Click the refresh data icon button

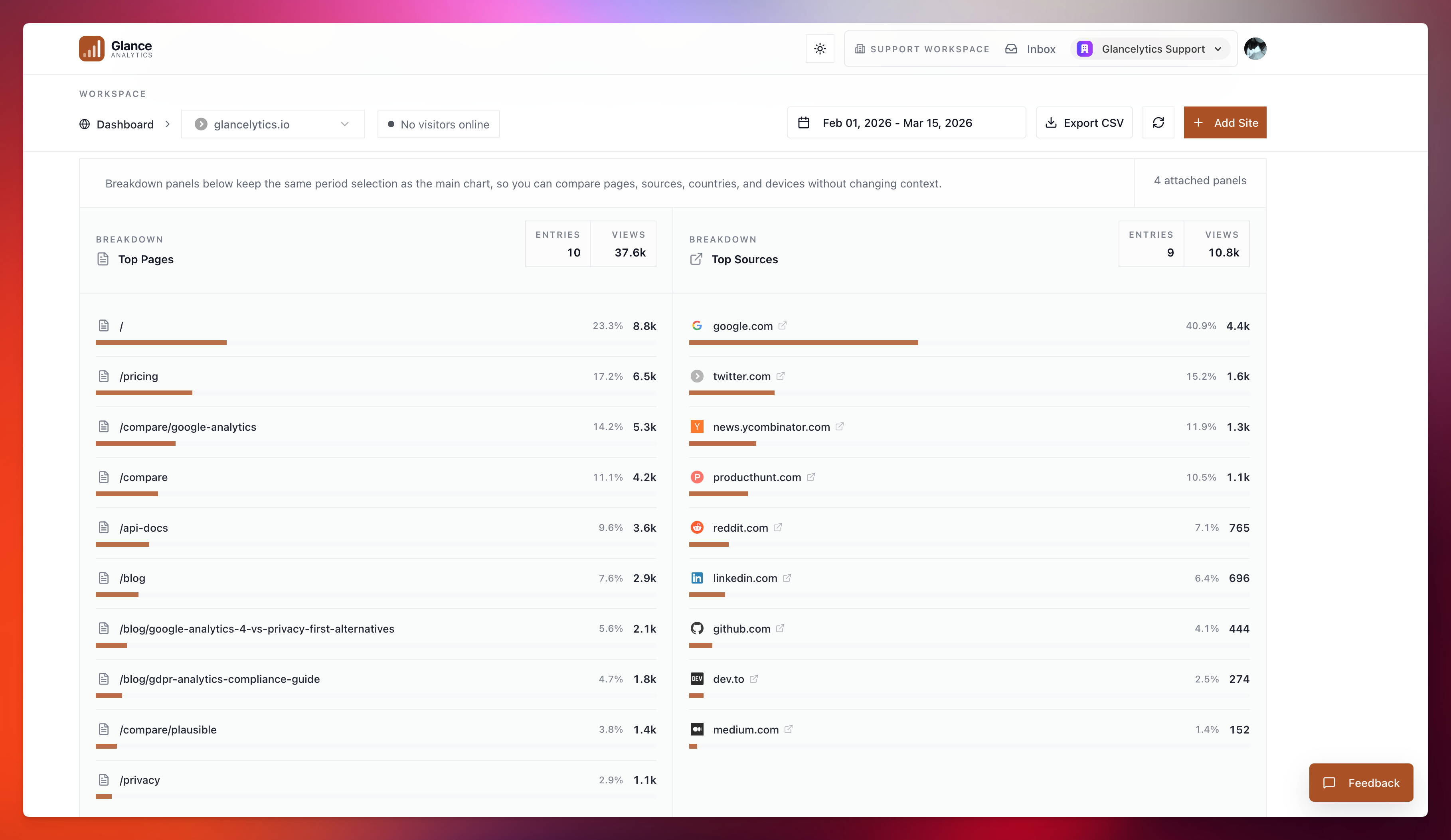pyautogui.click(x=1158, y=122)
